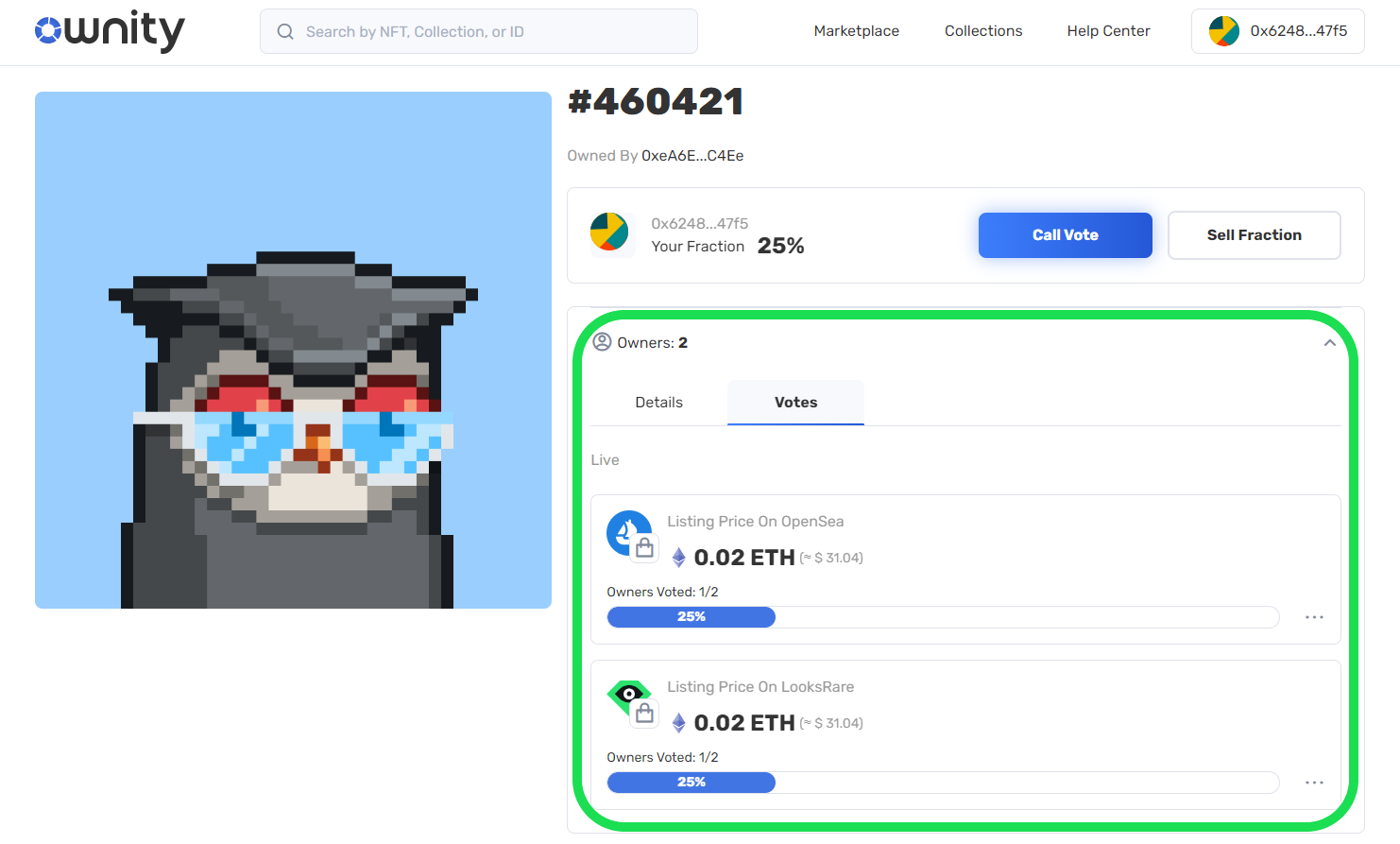The image size is (1400, 844).
Task: Collapse the Owners panel chevron
Action: click(x=1329, y=343)
